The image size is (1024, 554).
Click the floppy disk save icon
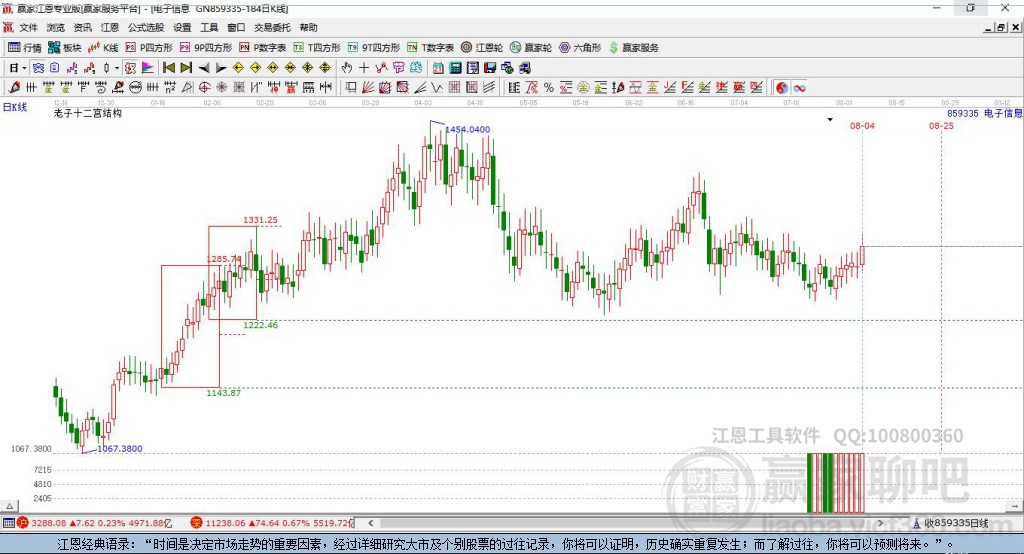point(490,68)
